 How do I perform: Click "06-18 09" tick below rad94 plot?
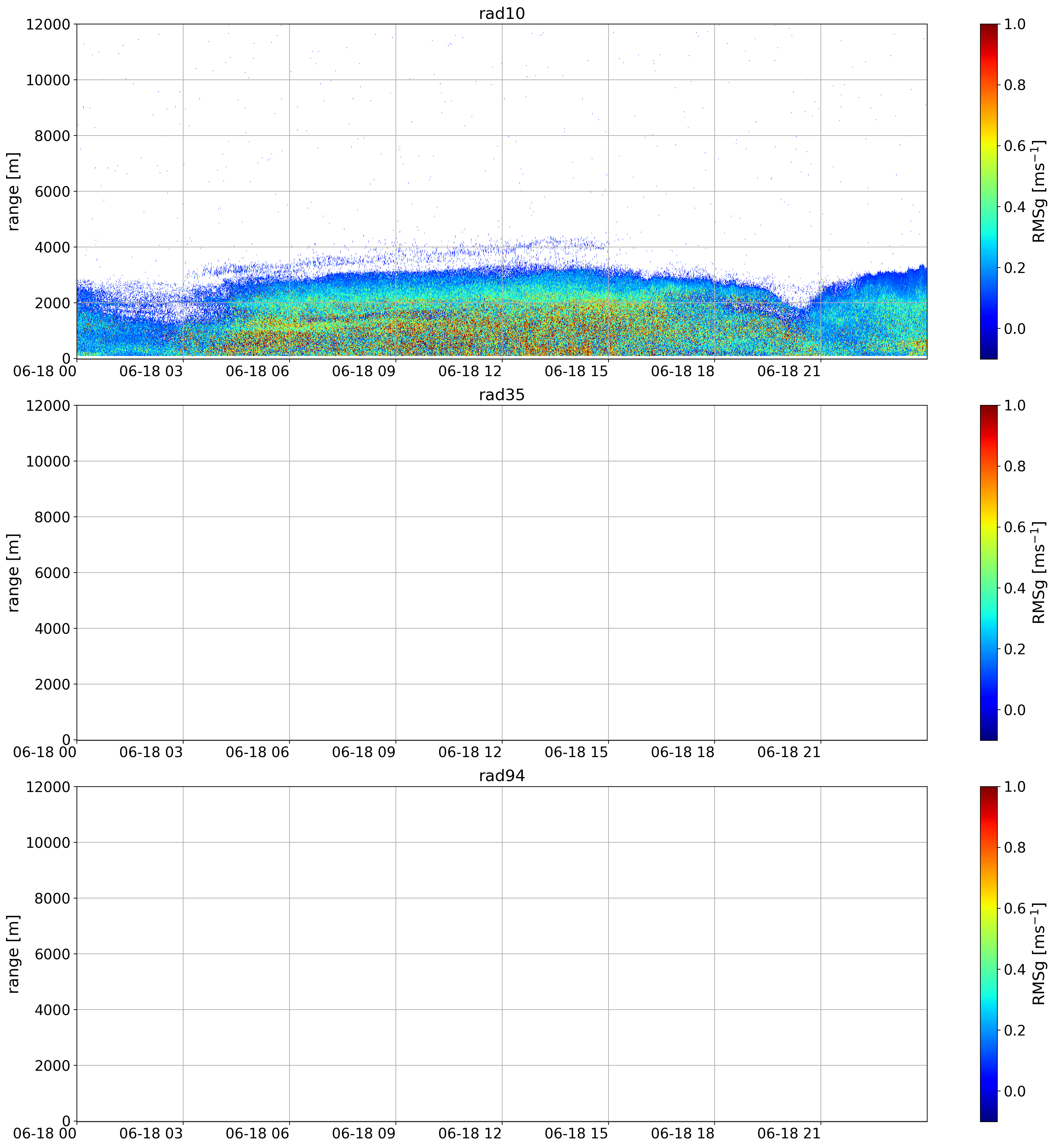pyautogui.click(x=364, y=1134)
